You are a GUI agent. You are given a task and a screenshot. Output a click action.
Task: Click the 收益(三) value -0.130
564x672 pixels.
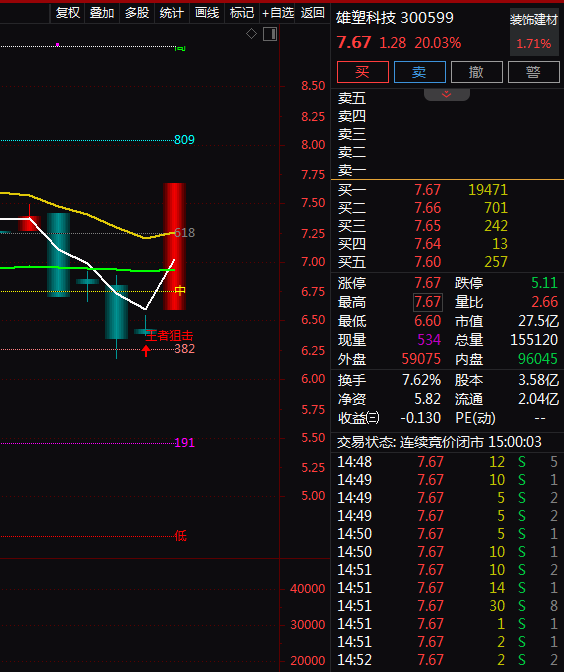[420, 418]
